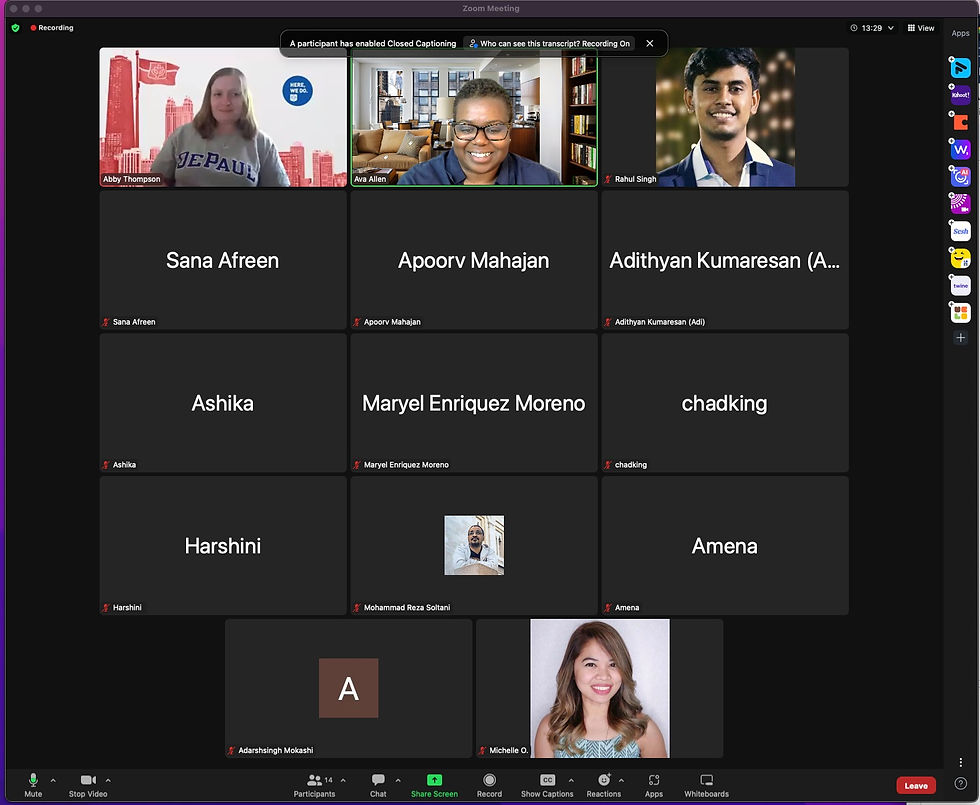Select Adithyan Kumaresan's participant tile
The image size is (980, 805).
click(725, 260)
